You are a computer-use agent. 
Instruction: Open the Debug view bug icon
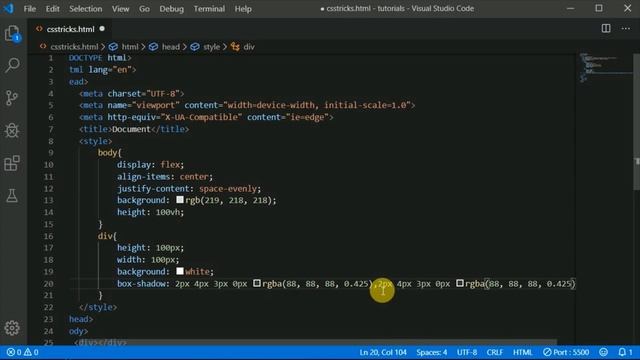(12, 131)
